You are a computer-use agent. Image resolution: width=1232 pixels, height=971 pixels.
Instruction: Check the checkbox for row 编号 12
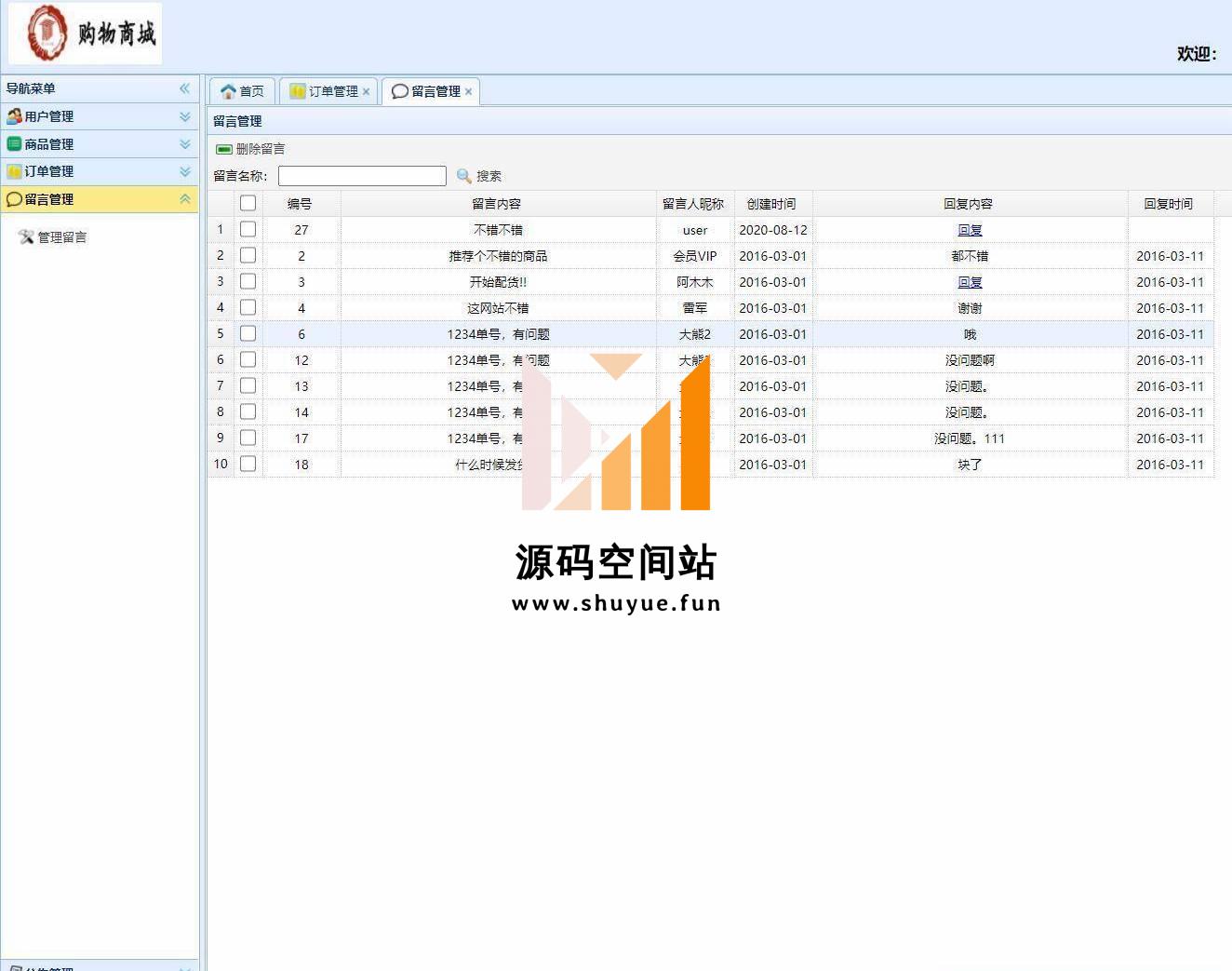tap(248, 359)
